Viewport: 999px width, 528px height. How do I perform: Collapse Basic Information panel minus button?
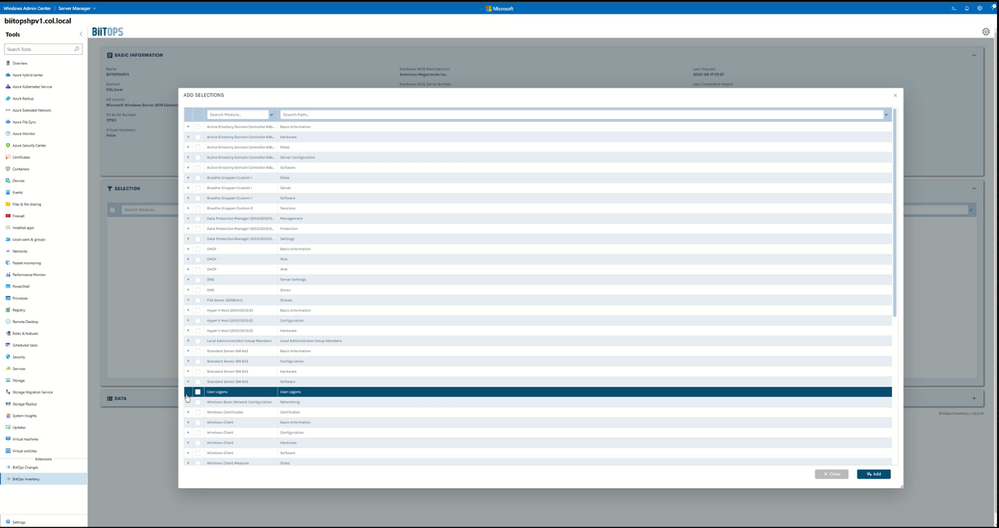point(974,55)
